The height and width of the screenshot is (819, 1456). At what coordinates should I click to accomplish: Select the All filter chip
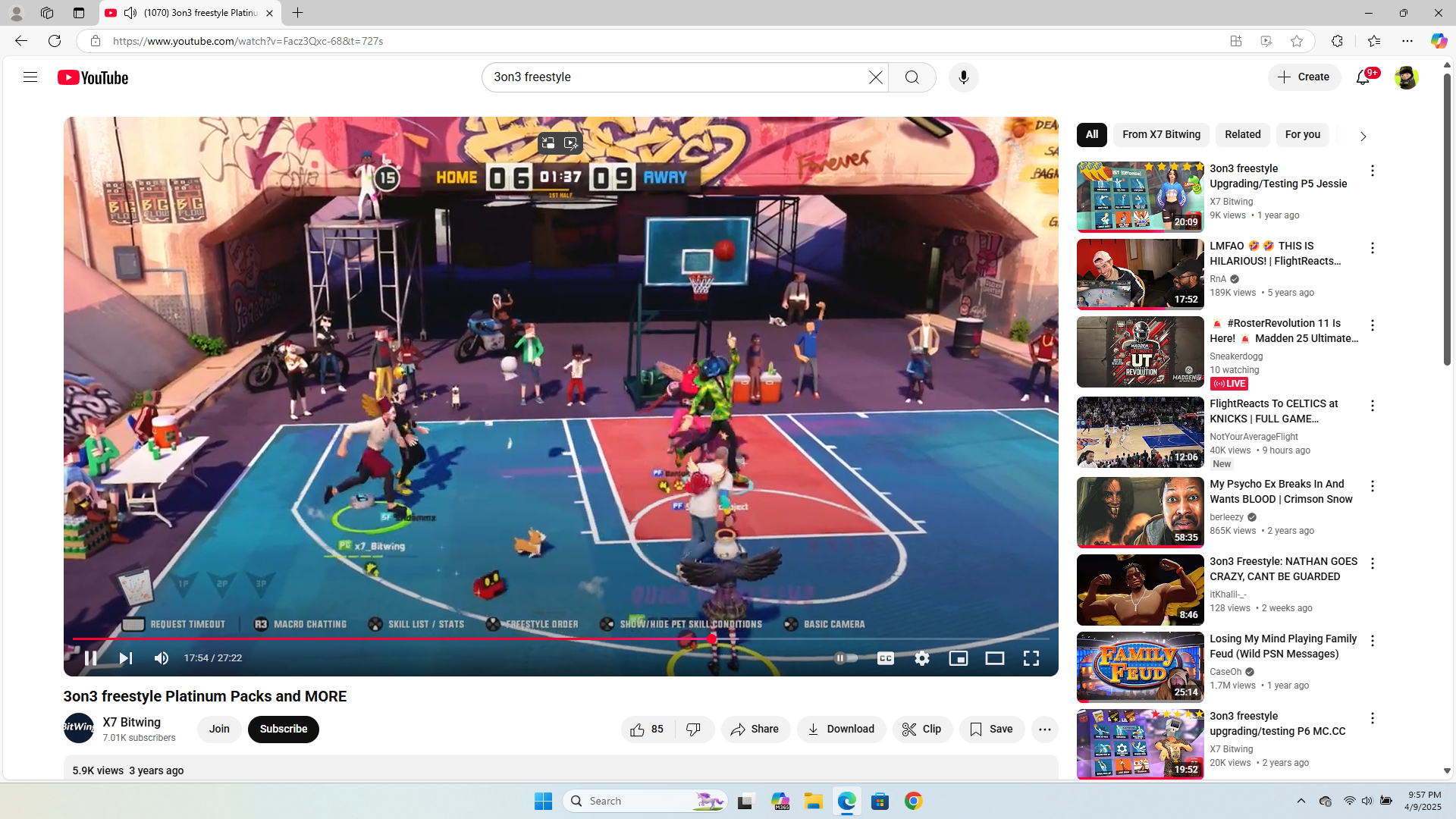click(x=1092, y=135)
